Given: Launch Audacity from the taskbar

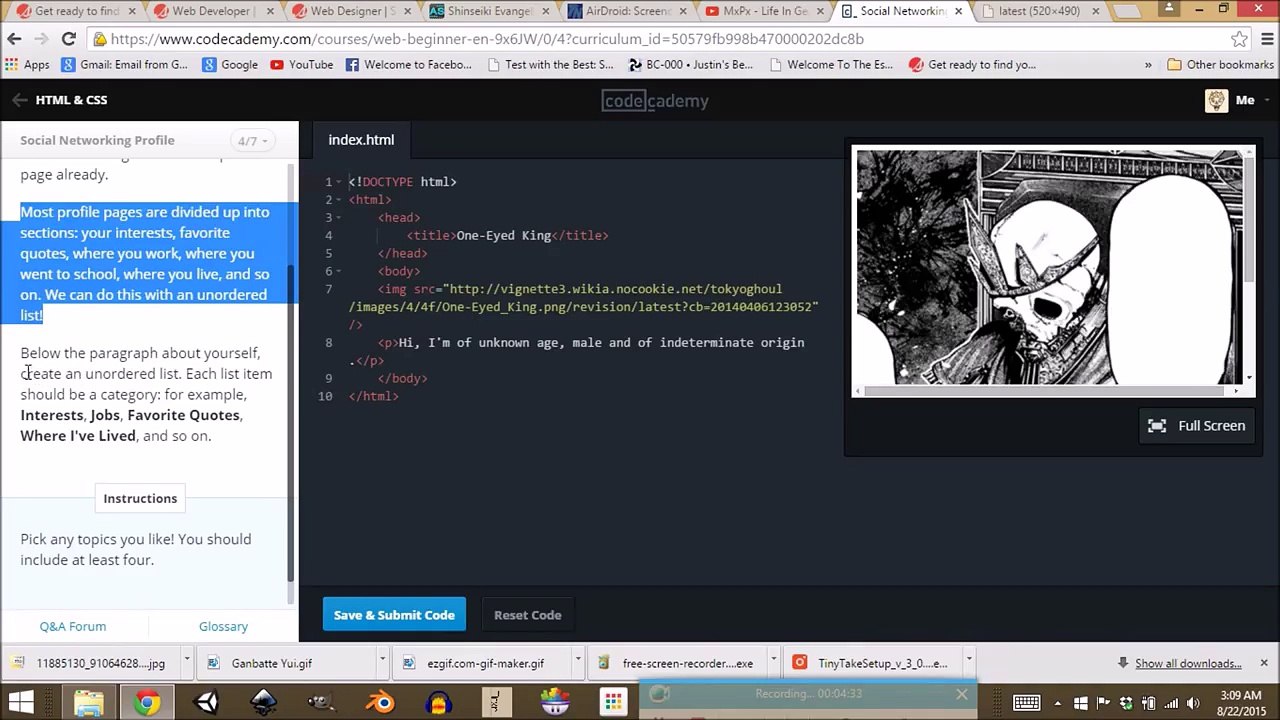Looking at the screenshot, I should pos(438,703).
